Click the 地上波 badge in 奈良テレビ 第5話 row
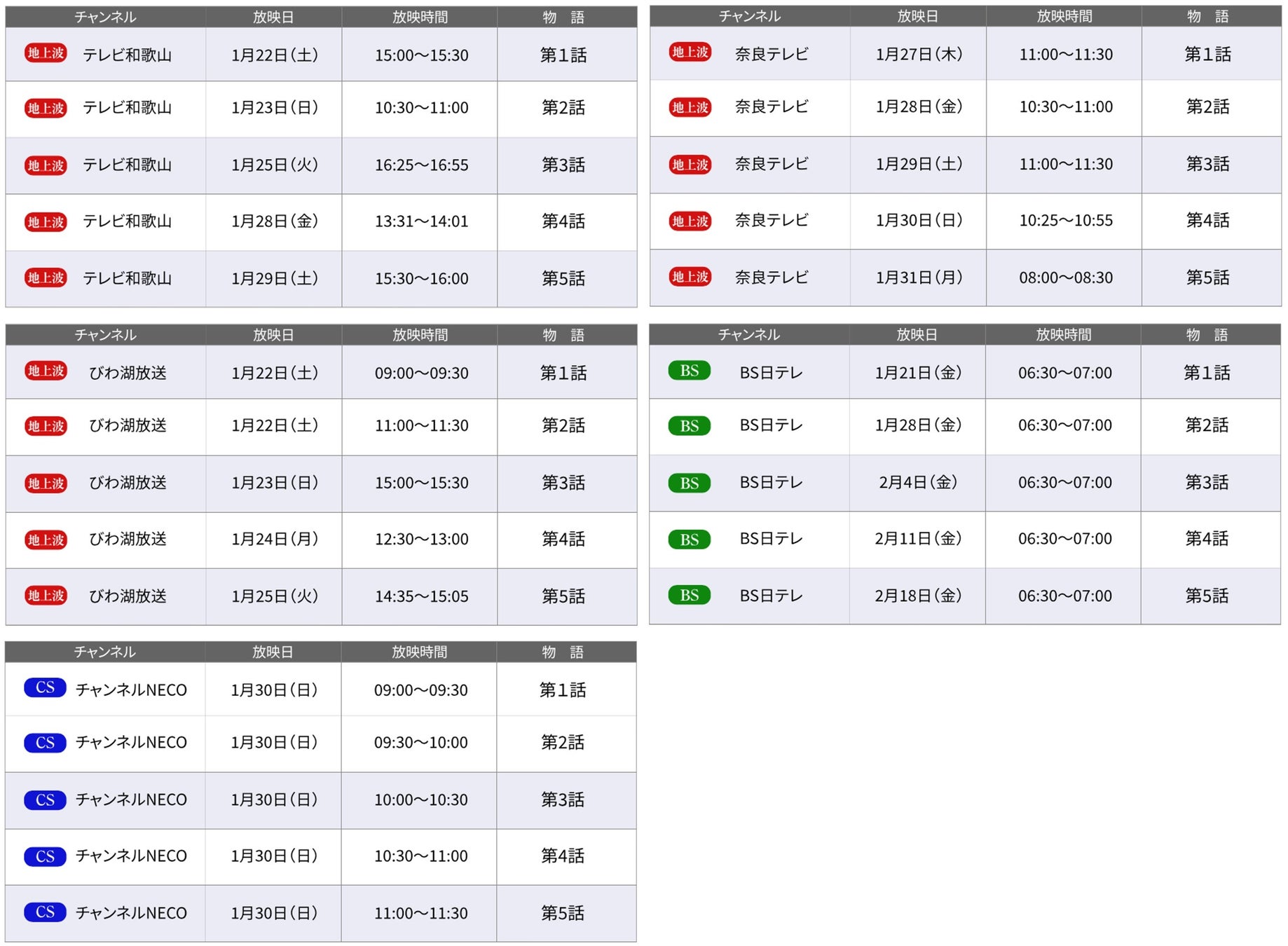The width and height of the screenshot is (1288, 946). pos(690,277)
